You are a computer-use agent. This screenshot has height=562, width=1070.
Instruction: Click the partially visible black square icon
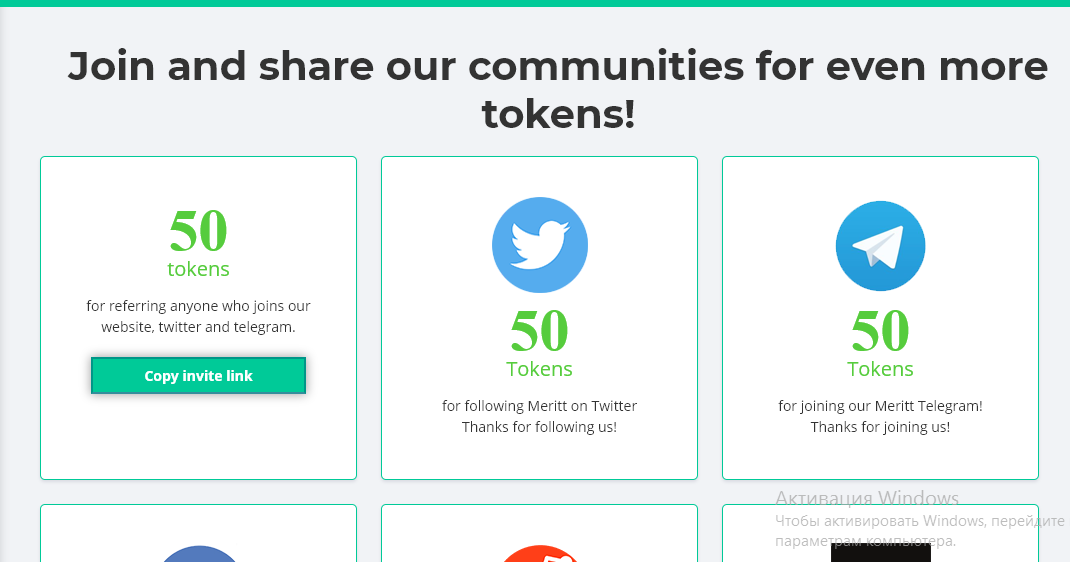click(880, 553)
